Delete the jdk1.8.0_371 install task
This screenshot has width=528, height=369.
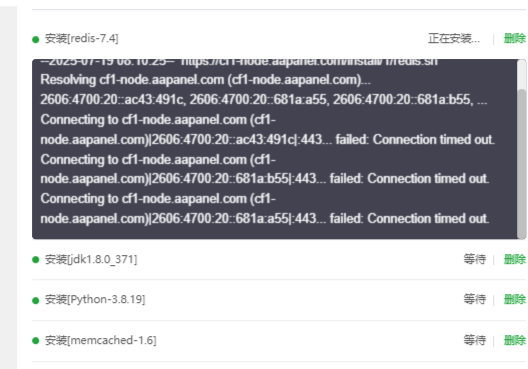tap(515, 259)
